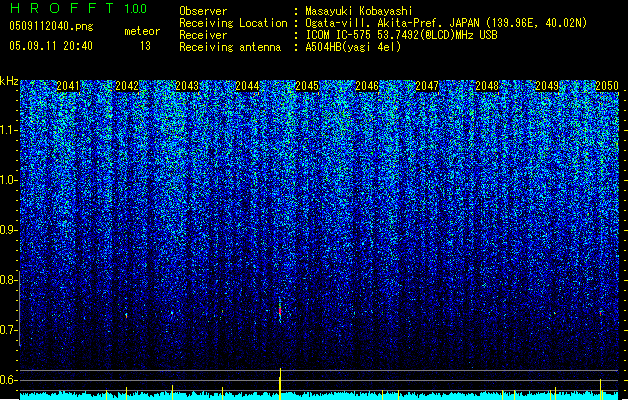The image size is (629, 400).
Task: Click the Receiving Location label
Action: pyautogui.click(x=233, y=23)
